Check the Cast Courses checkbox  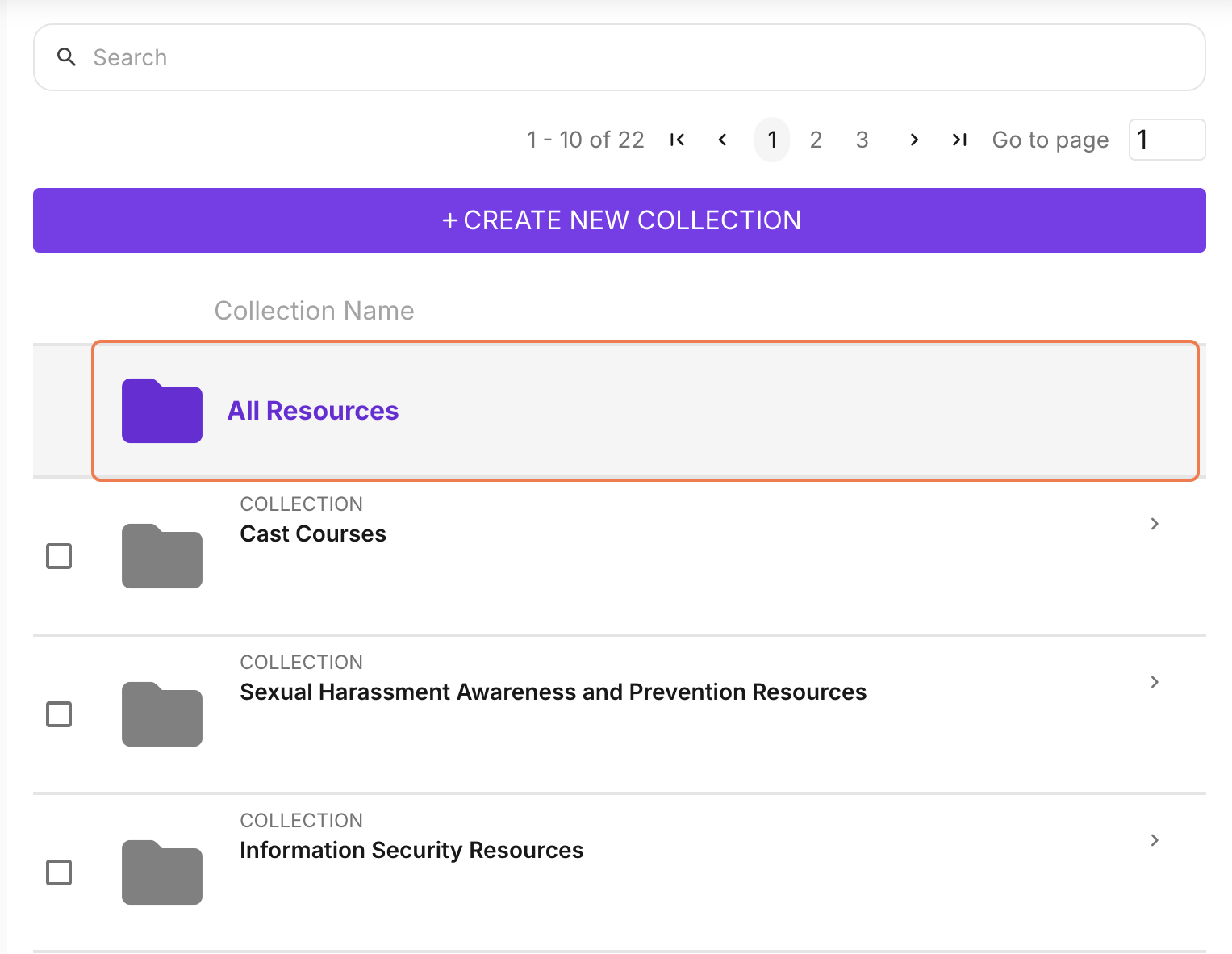tap(59, 556)
